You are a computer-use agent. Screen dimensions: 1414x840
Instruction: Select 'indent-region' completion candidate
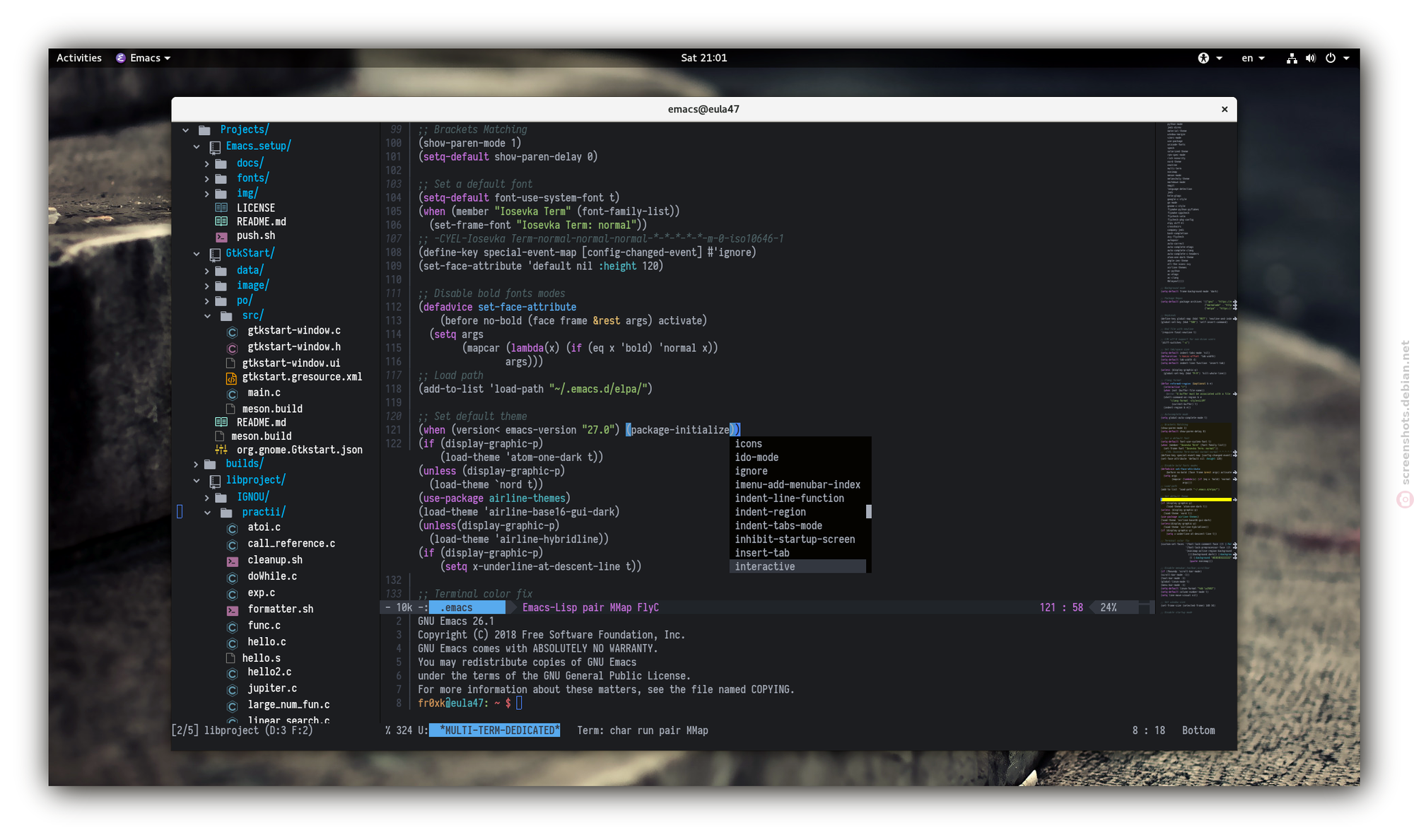pos(797,512)
